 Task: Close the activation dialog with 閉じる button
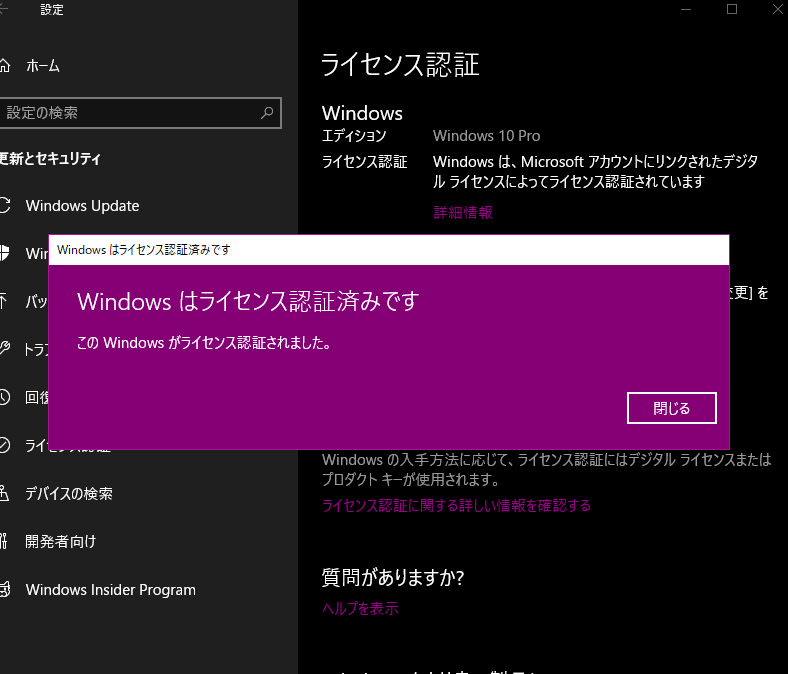pos(671,408)
